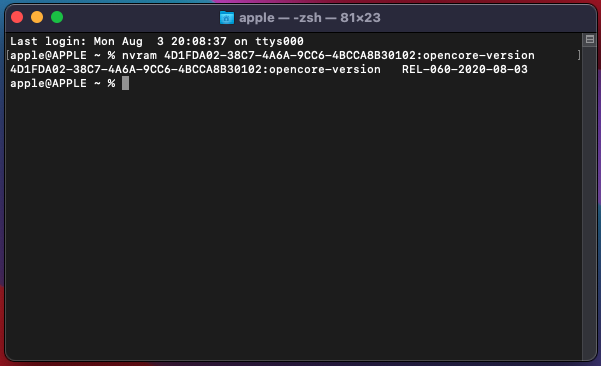601x366 pixels.
Task: Click the window title 'apple — -zsh — 81×23'
Action: coord(310,18)
